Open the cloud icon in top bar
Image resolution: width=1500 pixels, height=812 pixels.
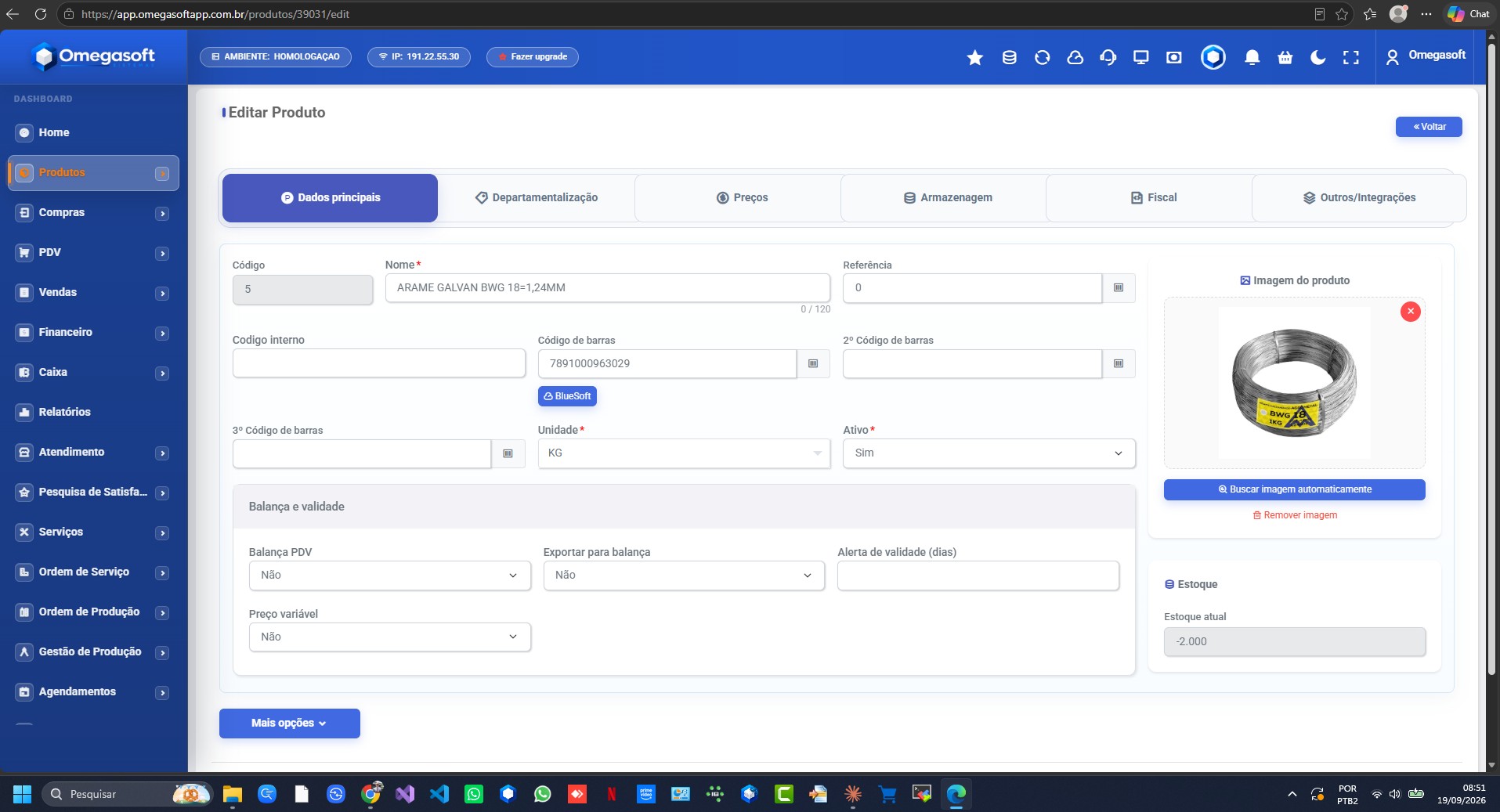[1075, 57]
